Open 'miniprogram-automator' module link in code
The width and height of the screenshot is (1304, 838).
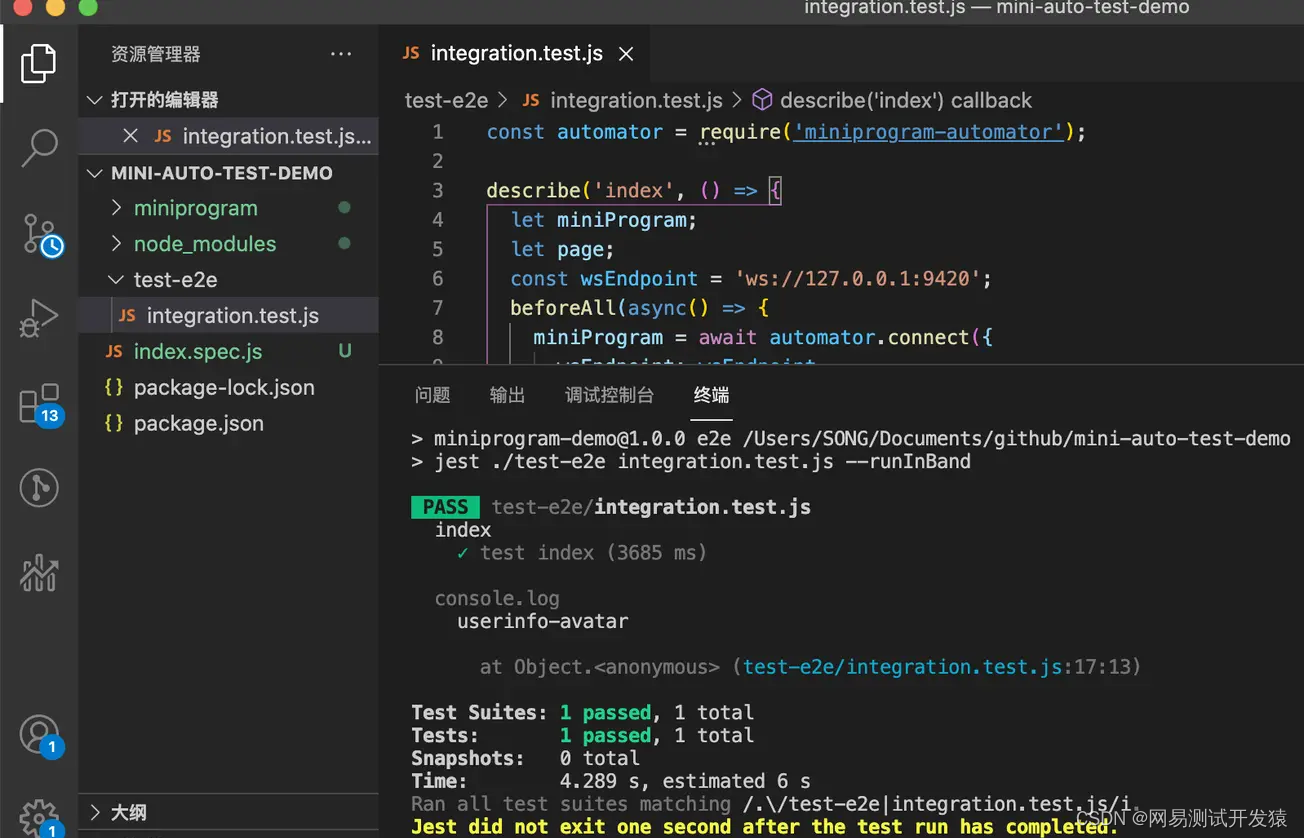[x=929, y=132]
